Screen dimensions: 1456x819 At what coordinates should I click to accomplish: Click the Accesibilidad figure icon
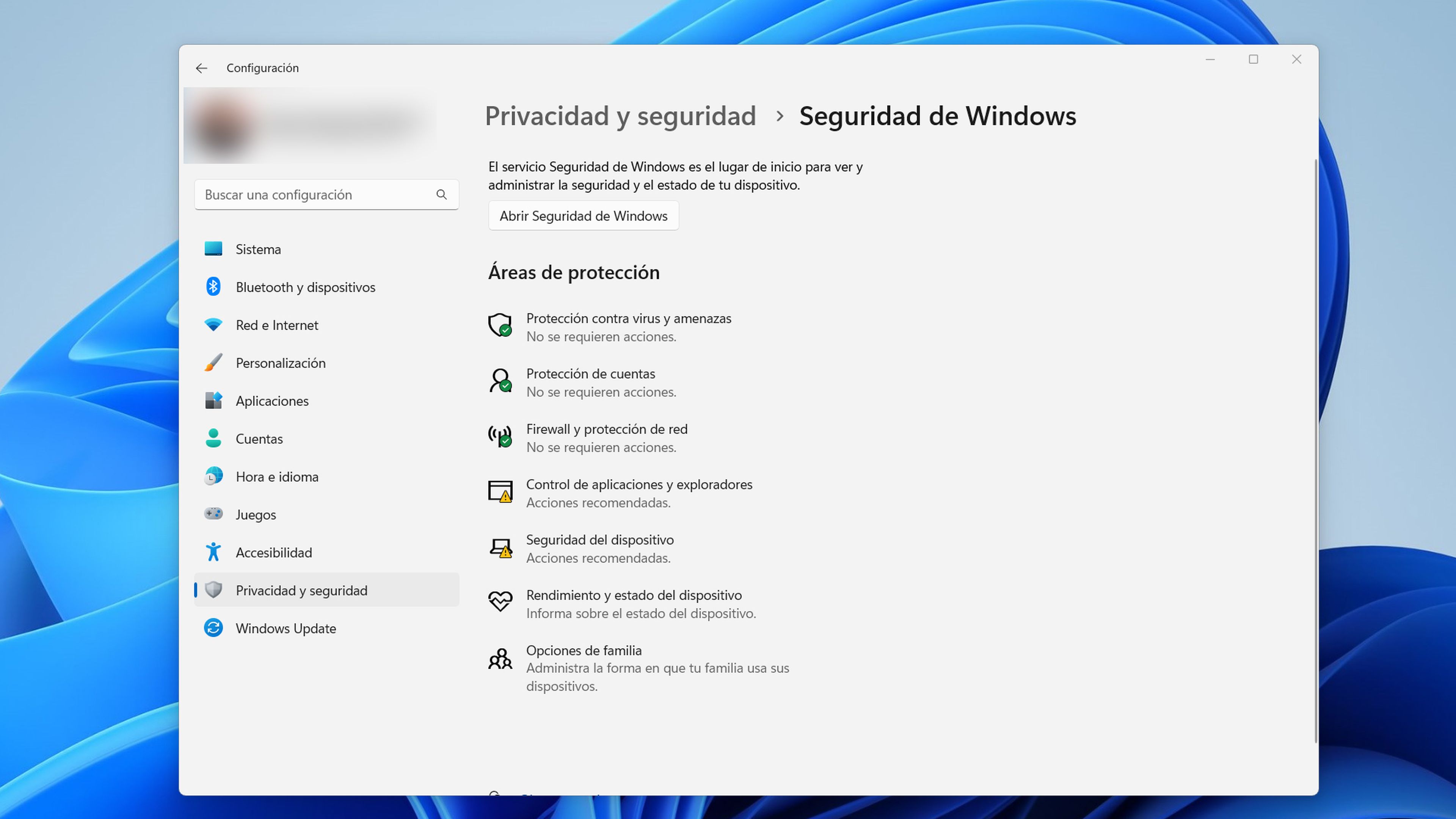(x=213, y=552)
